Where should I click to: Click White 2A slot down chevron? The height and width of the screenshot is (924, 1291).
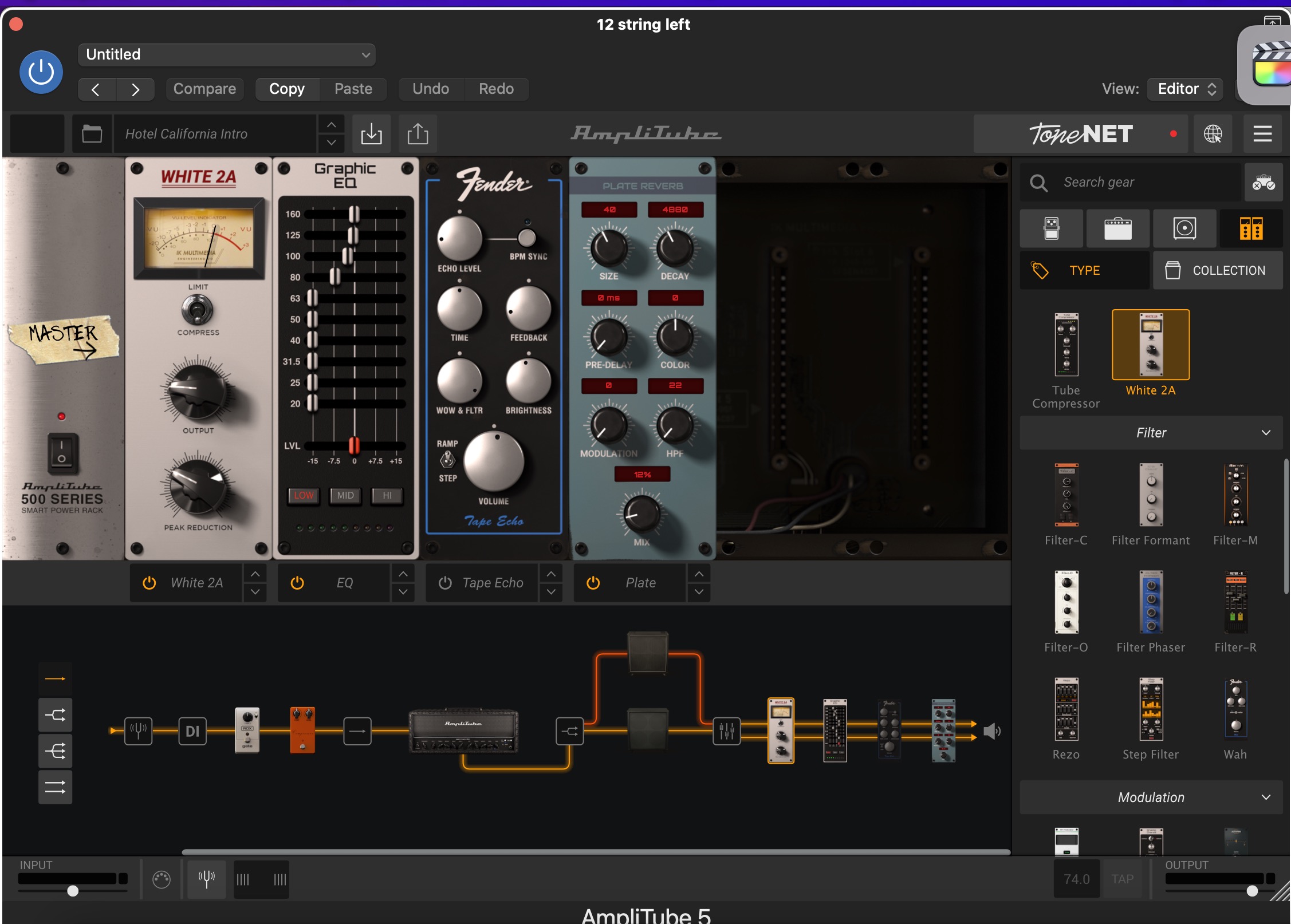[x=255, y=592]
